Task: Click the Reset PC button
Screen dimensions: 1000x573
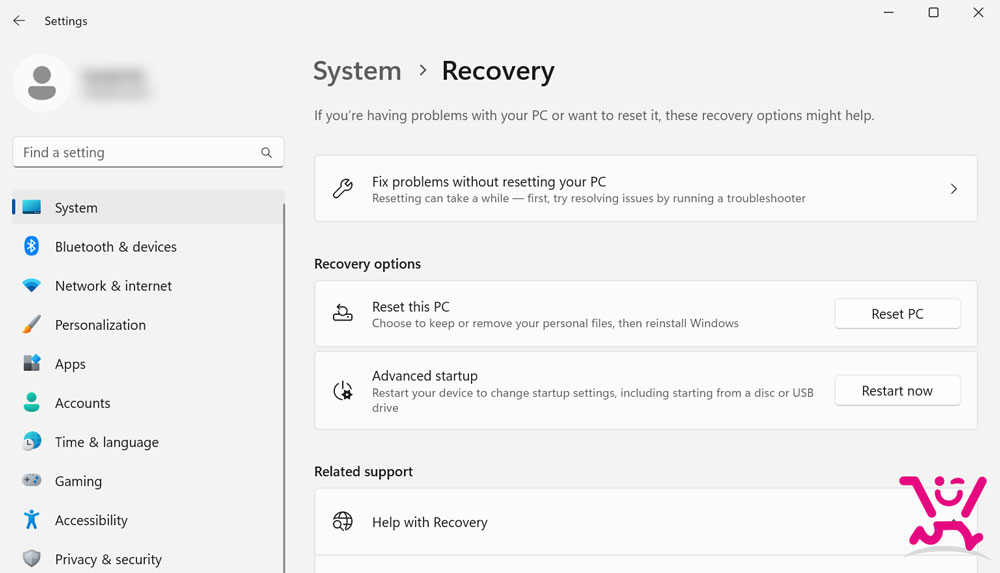Action: [x=897, y=313]
